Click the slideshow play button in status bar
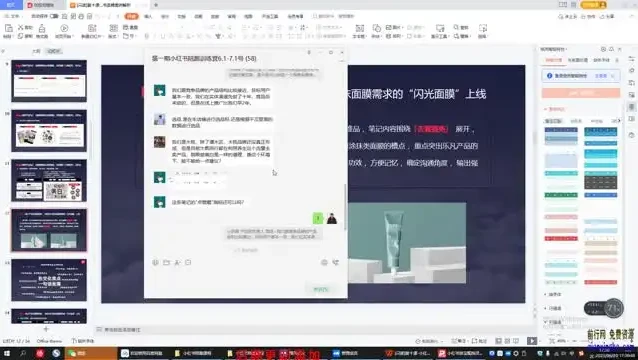638x360 pixels. pyautogui.click(x=532, y=341)
